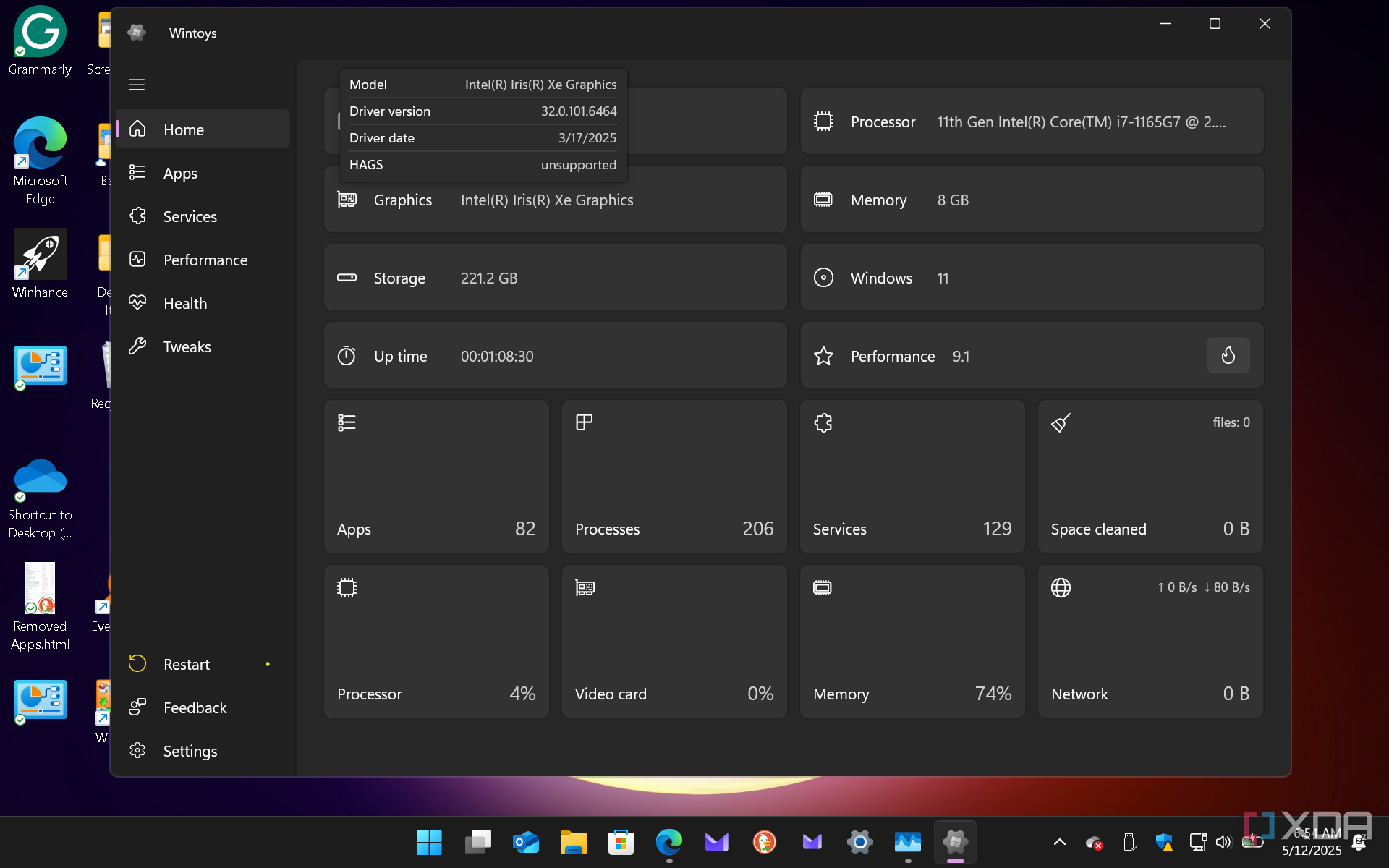The image size is (1389, 868).
Task: Click the Processor chip icon in info card
Action: [x=823, y=122]
